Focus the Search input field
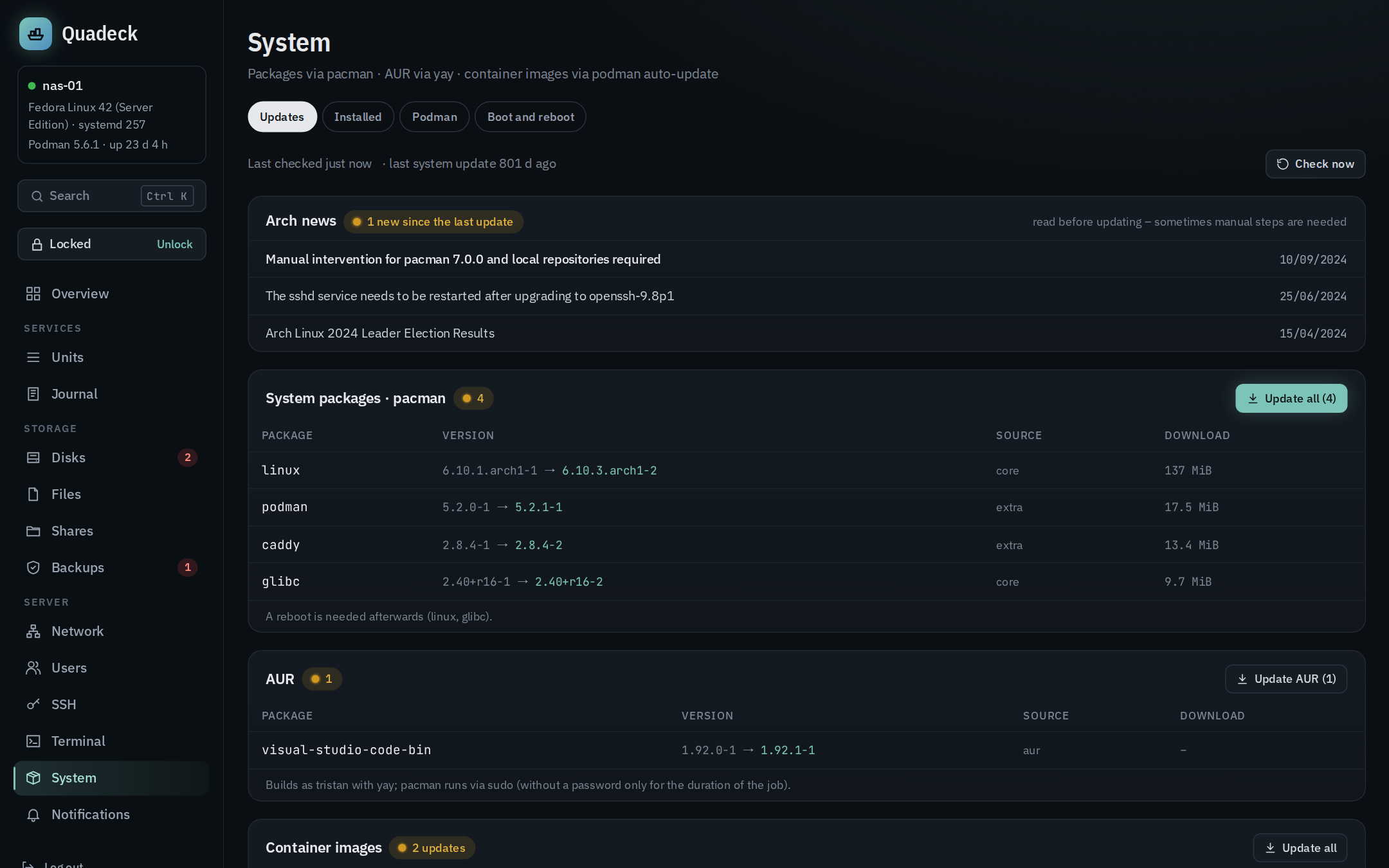This screenshot has width=1389, height=868. point(112,196)
